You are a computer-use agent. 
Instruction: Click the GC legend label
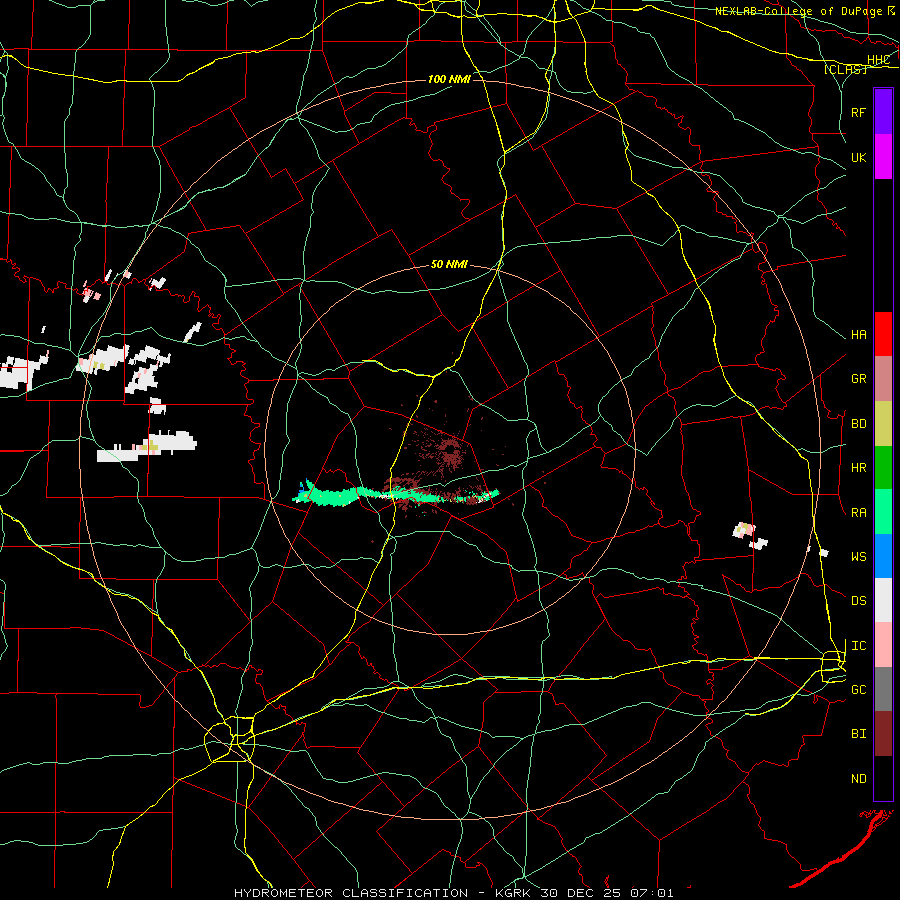click(858, 689)
